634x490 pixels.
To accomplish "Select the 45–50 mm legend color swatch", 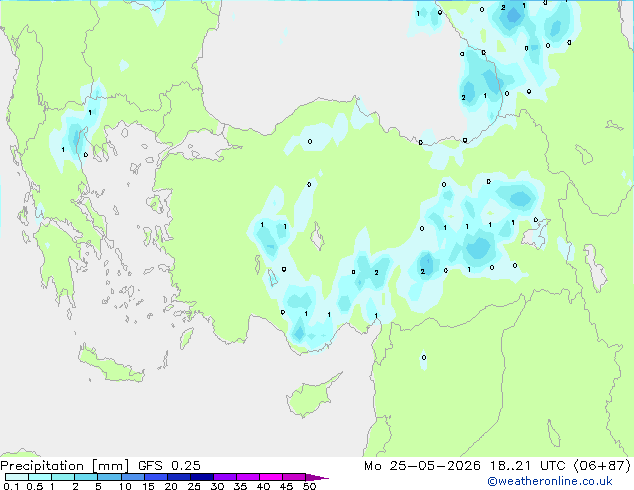I will 294,477.
